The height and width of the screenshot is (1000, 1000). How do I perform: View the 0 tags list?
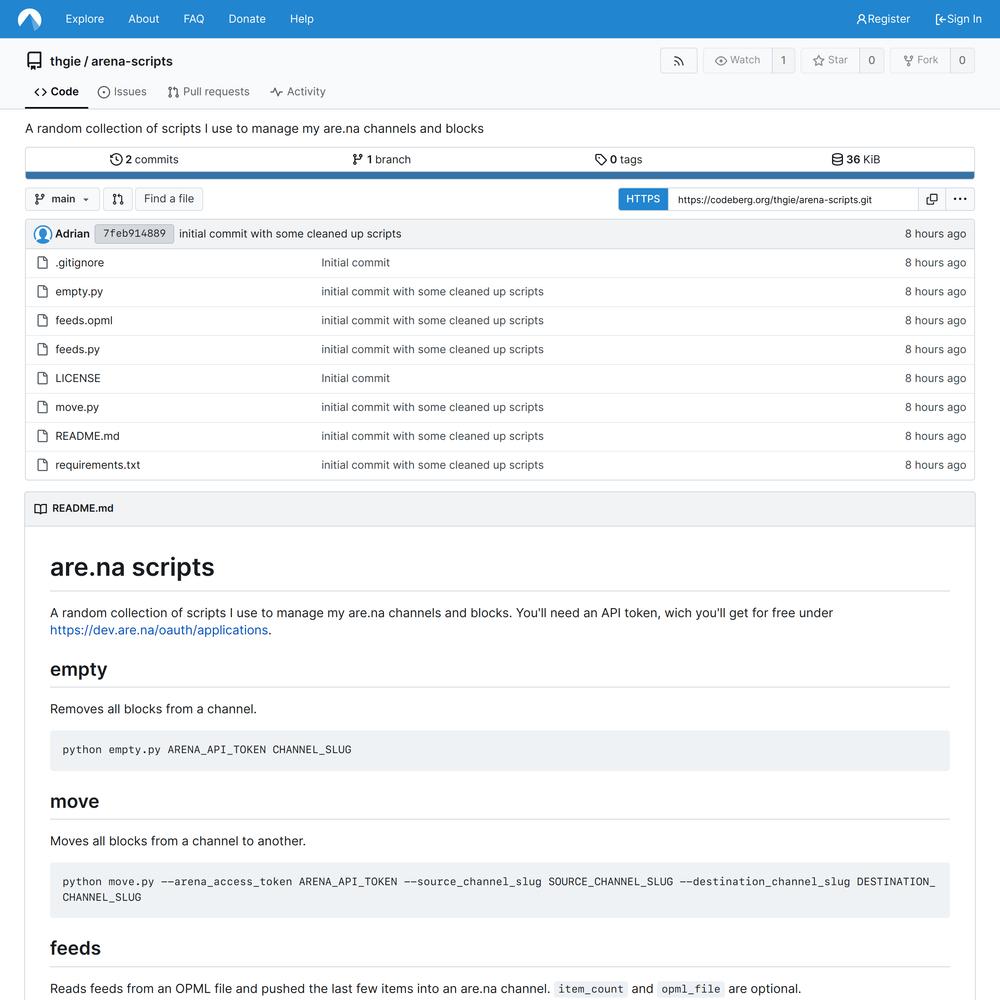[619, 159]
